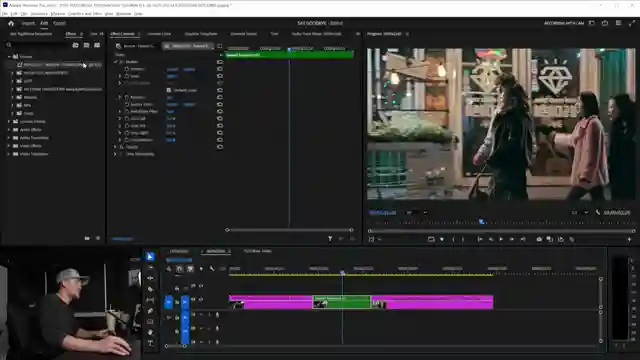Screen dimensions: 640x360
Task: Select the Track Select Forward tool
Action: [150, 267]
